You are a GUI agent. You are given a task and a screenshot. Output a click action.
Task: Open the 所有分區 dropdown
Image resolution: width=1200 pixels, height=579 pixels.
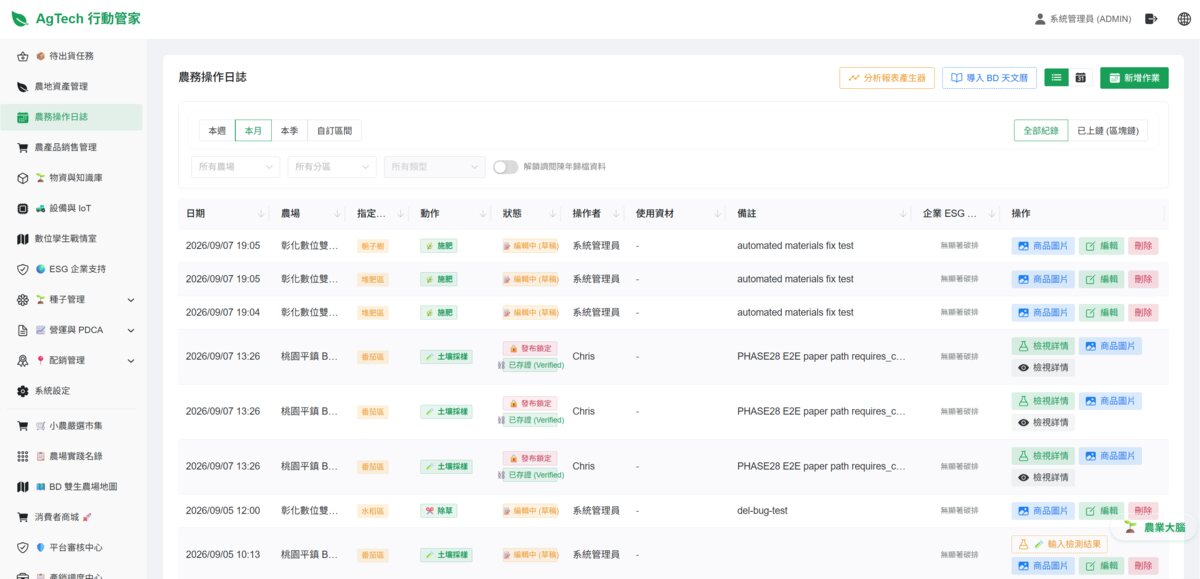tap(331, 167)
